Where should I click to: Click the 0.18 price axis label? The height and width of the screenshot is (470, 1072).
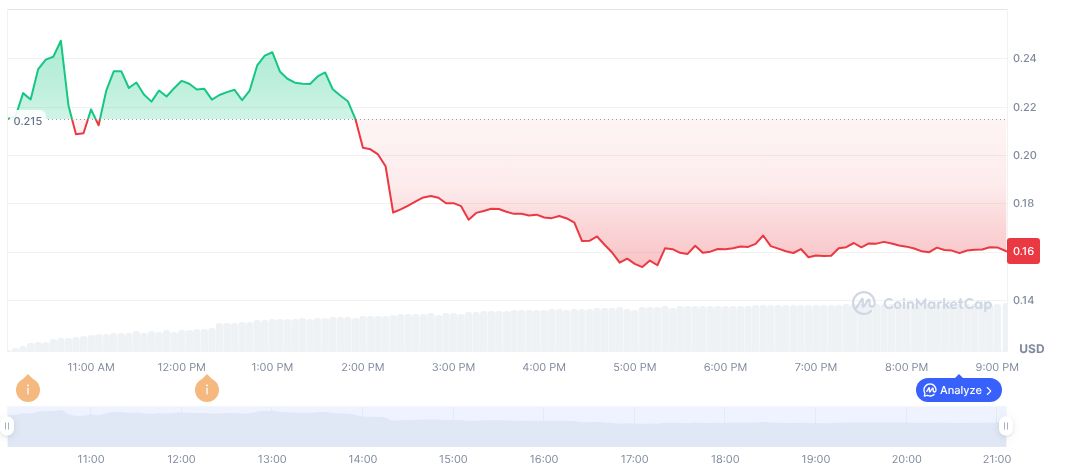point(1023,204)
